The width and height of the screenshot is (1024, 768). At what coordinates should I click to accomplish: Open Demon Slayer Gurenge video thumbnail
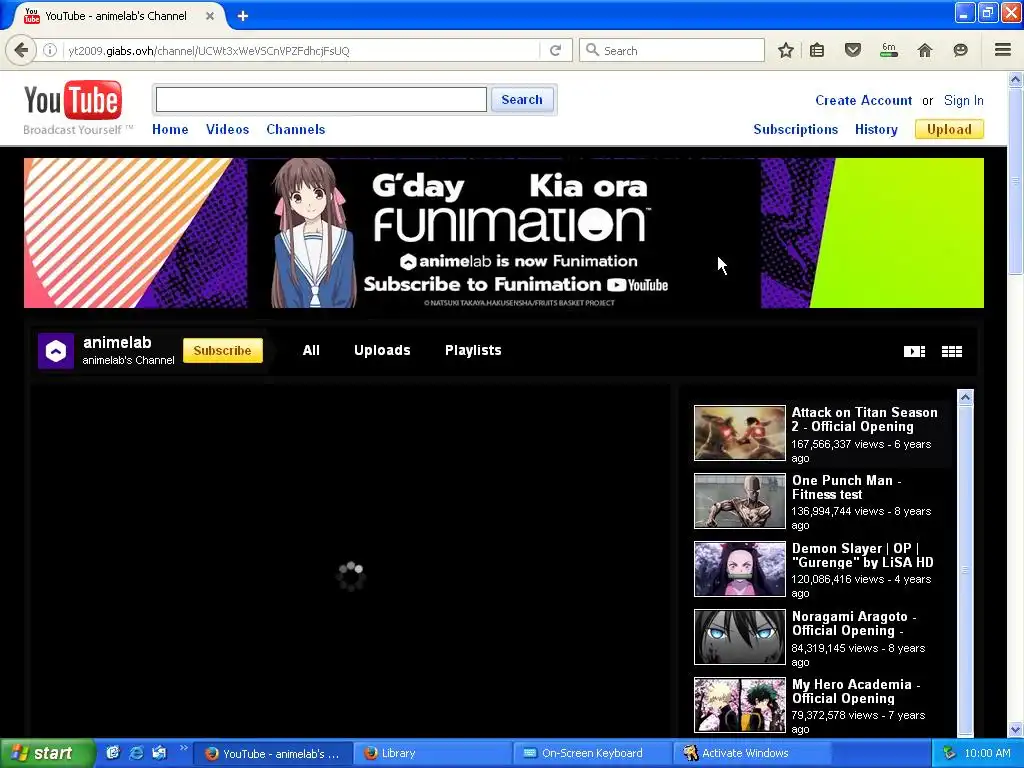(739, 569)
